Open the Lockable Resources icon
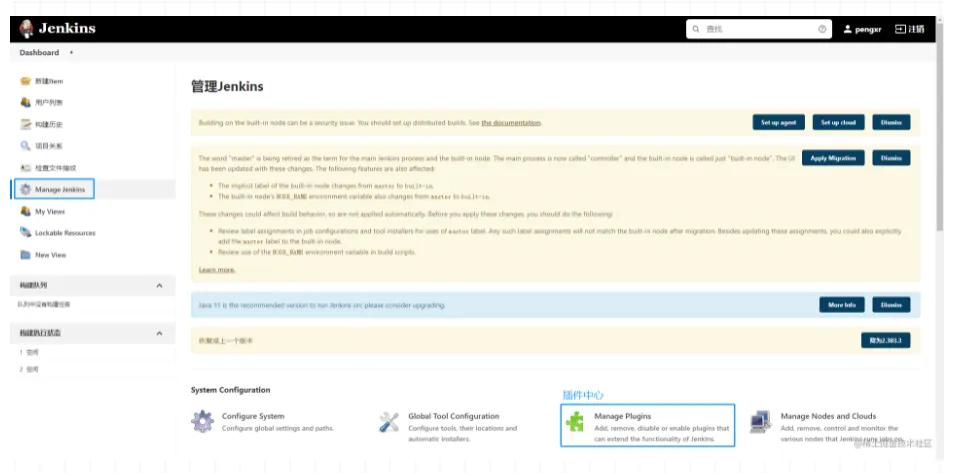 (25, 233)
